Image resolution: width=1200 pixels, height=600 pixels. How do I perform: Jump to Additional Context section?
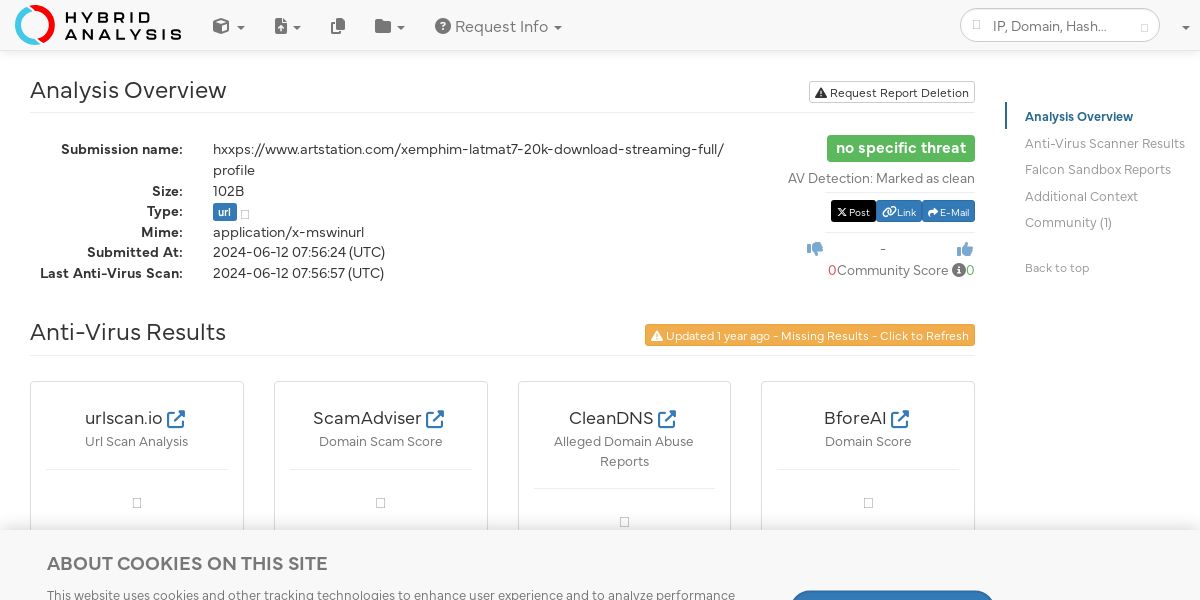pos(1081,197)
